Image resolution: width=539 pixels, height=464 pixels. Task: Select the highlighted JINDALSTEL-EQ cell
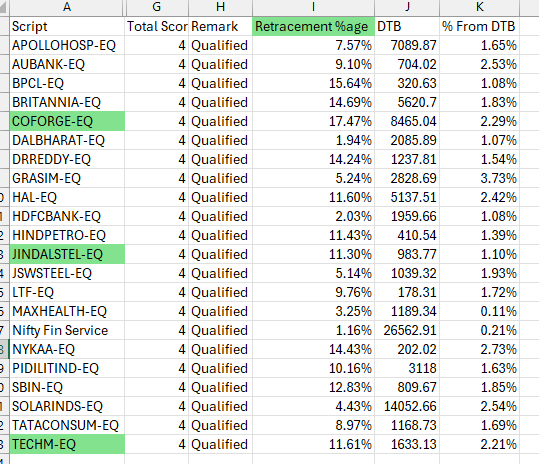point(67,254)
